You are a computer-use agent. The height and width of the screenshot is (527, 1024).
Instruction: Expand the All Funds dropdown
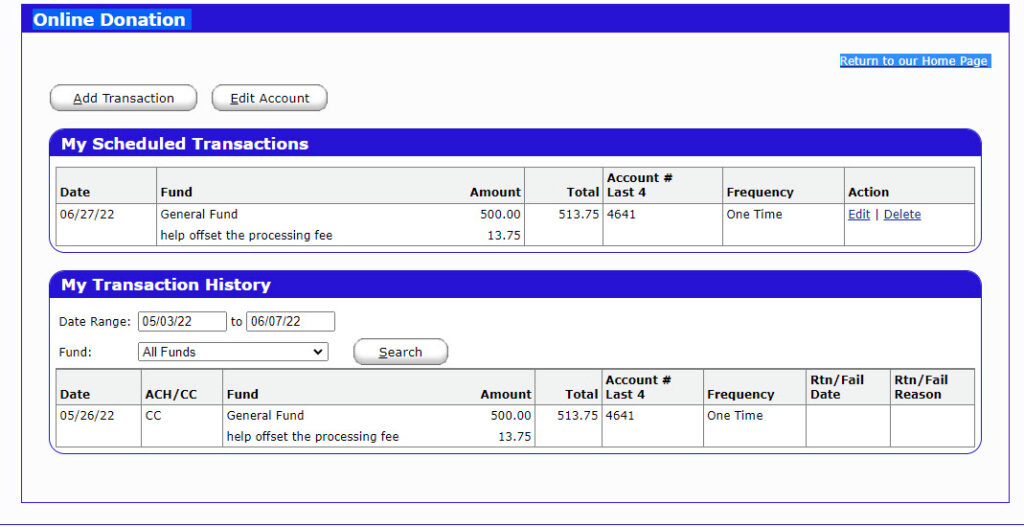point(233,352)
